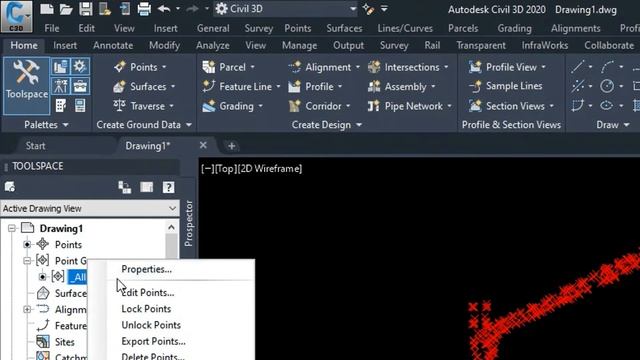640x360 pixels.
Task: Open the Surfaces menu in menu bar
Action: click(344, 28)
